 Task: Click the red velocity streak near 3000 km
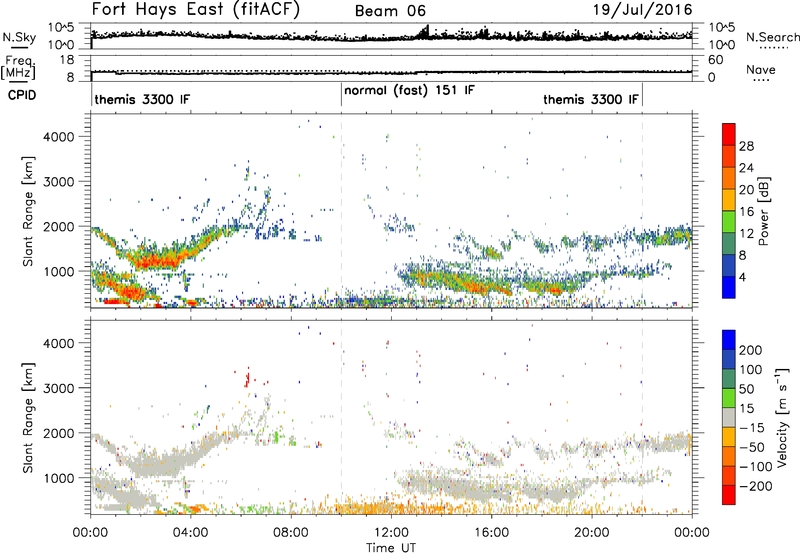tap(247, 379)
